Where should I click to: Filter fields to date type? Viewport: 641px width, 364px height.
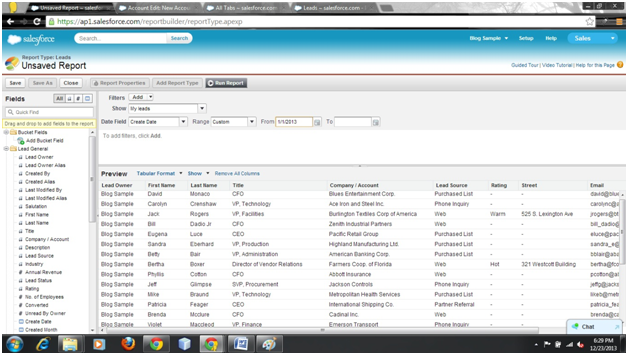click(x=87, y=99)
